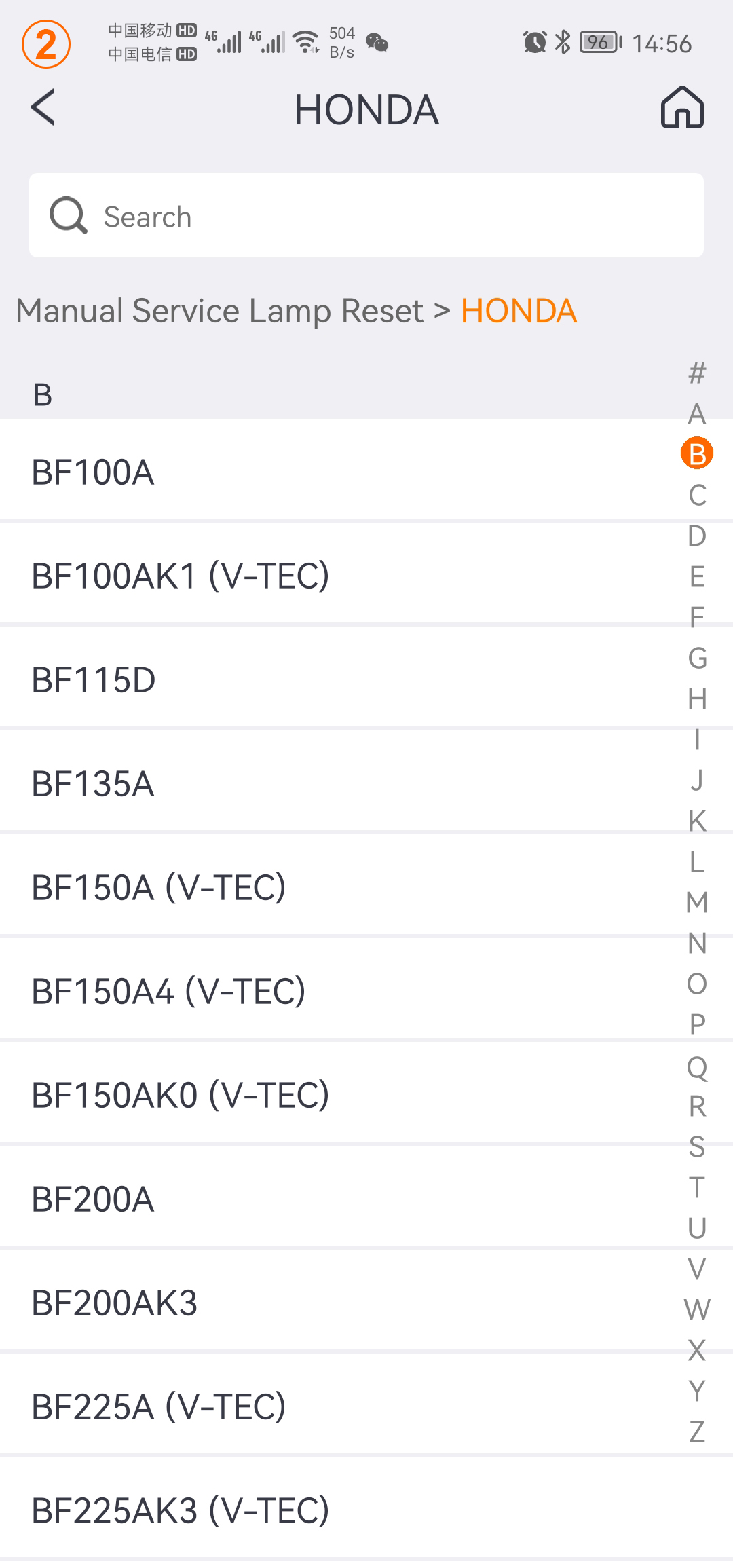
Task: Tap the WeChat notification icon
Action: pos(377,43)
